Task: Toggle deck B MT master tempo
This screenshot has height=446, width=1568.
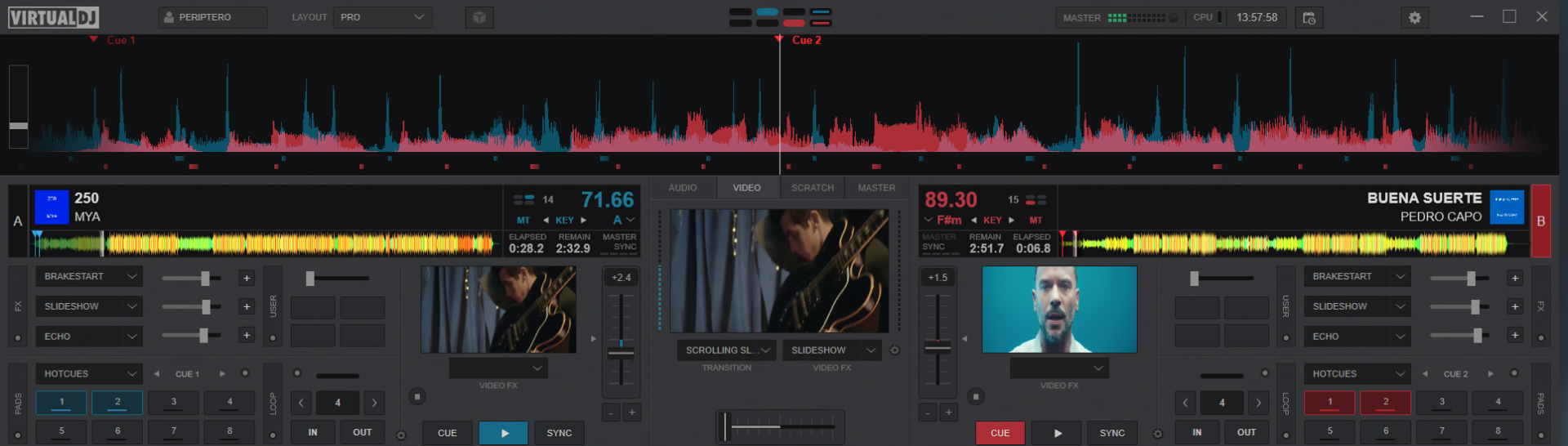Action: point(1036,221)
